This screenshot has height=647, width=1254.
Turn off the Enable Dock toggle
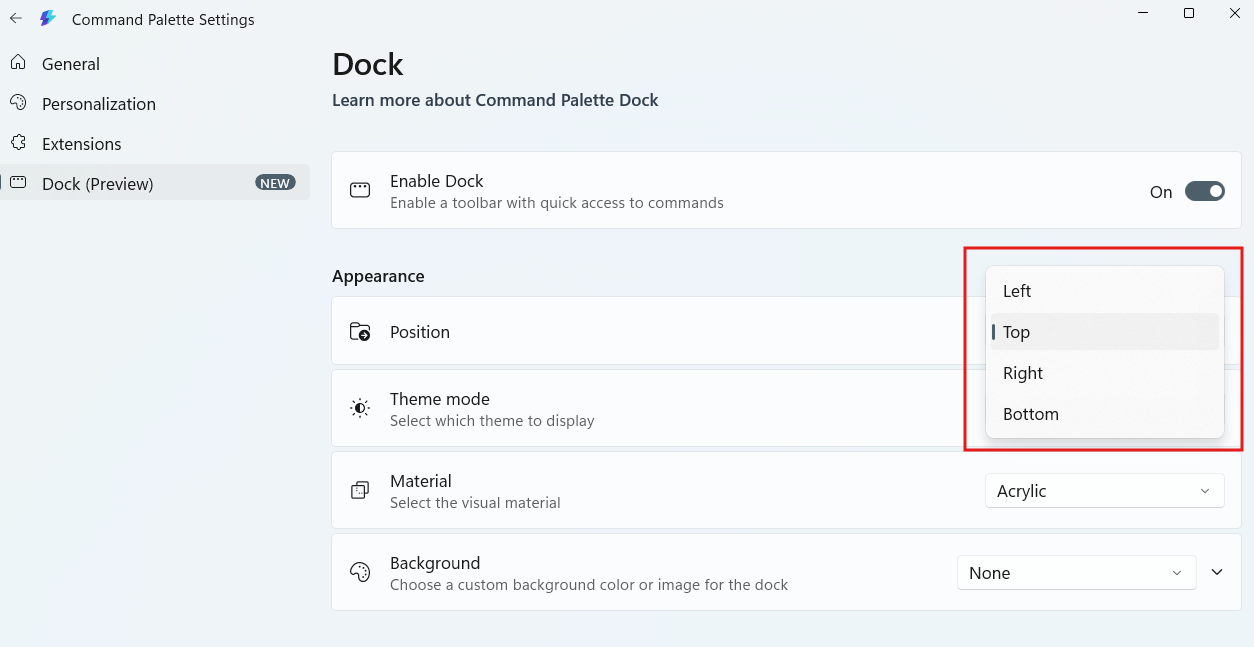point(1205,190)
